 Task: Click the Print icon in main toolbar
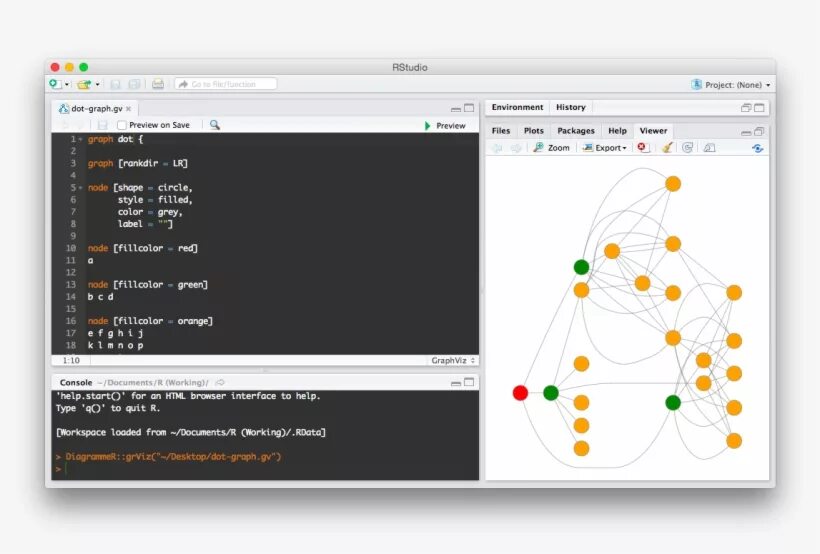pyautogui.click(x=157, y=84)
